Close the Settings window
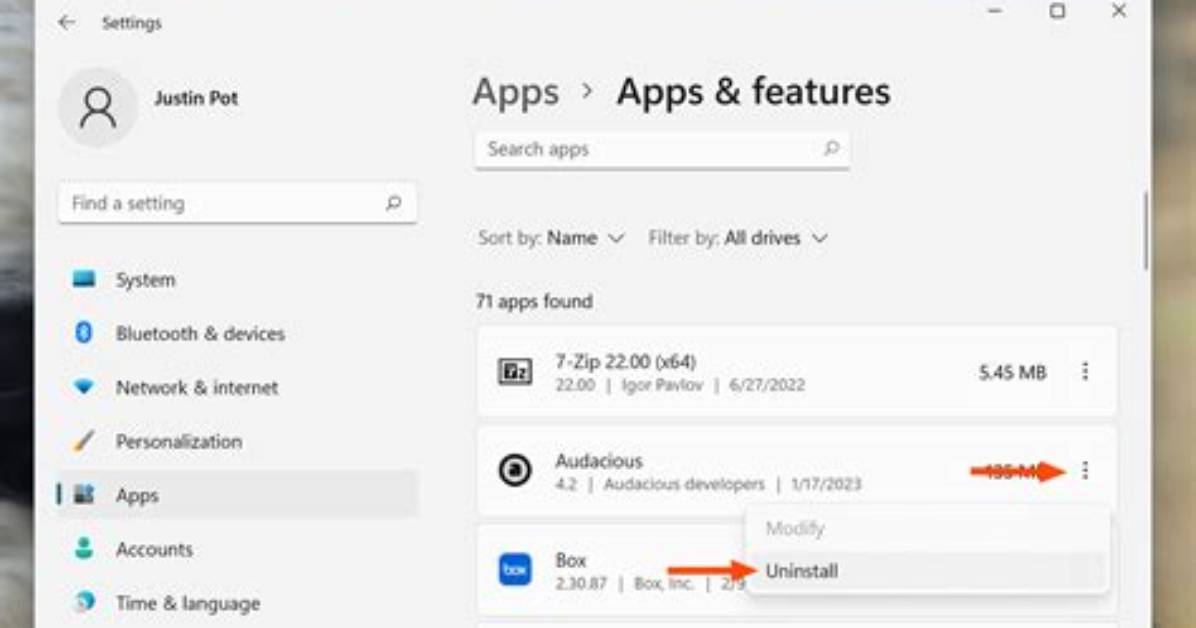The image size is (1196, 628). coord(1119,11)
